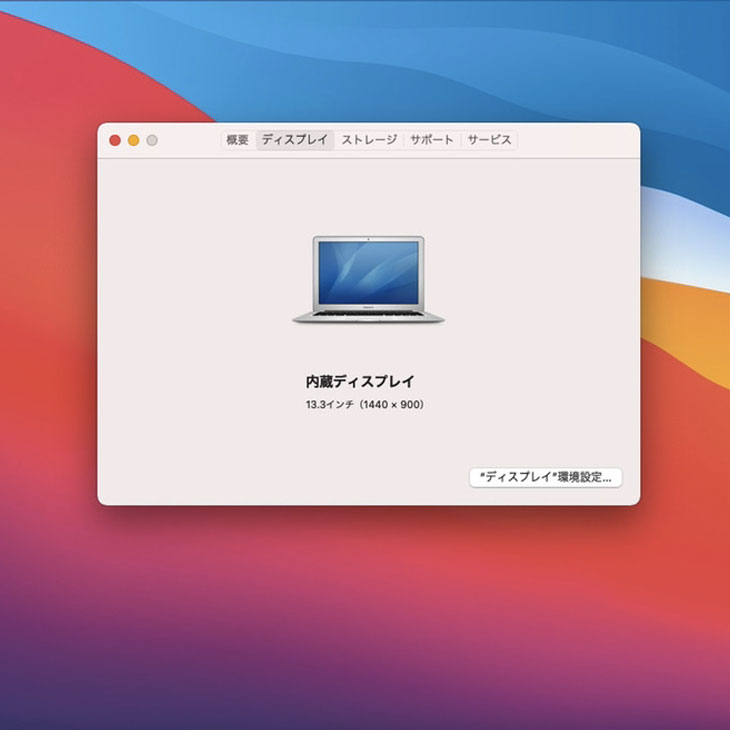Minimize window with the yellow button
730x730 pixels.
tap(134, 140)
